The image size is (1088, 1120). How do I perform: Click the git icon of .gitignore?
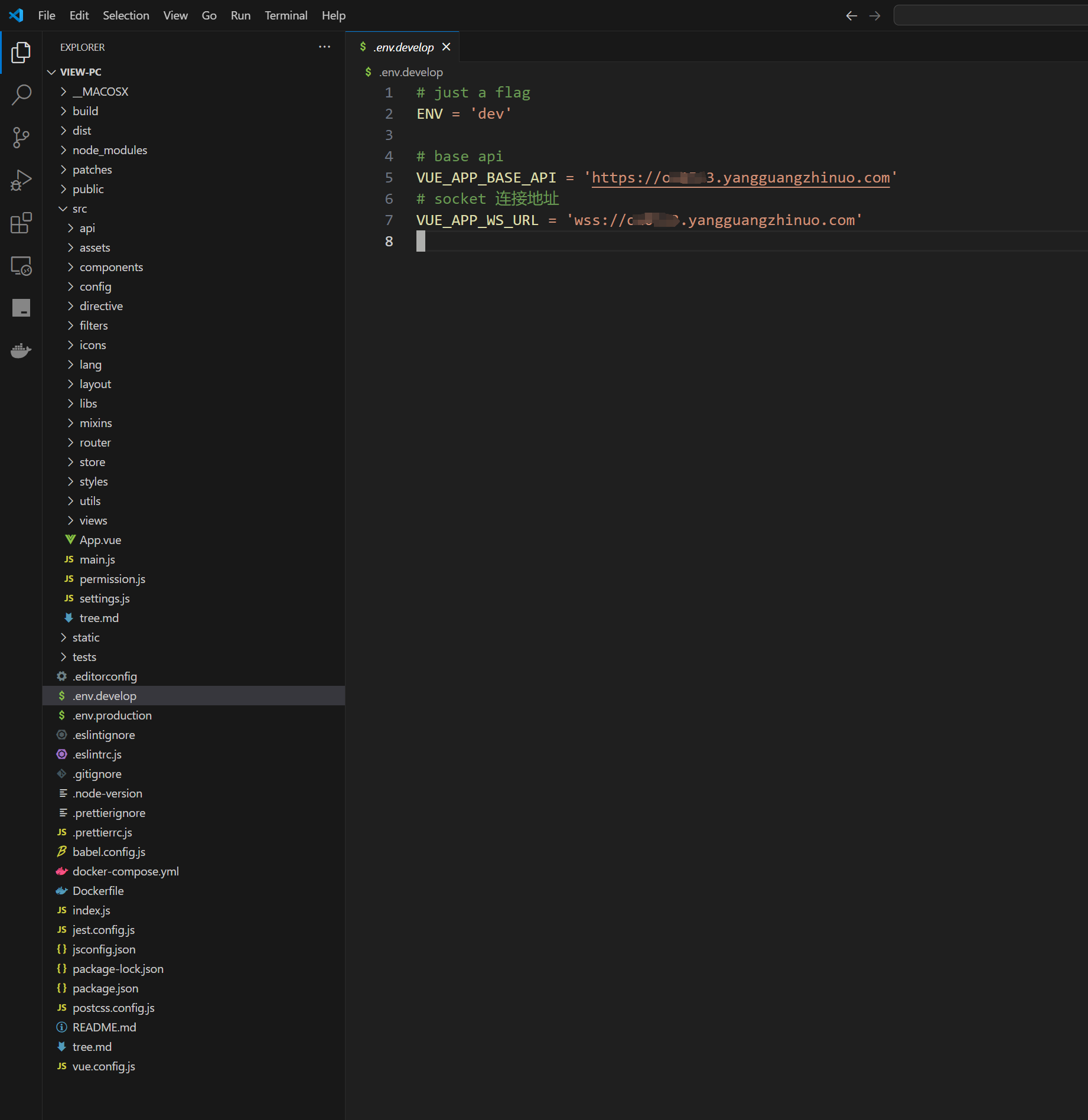(61, 774)
